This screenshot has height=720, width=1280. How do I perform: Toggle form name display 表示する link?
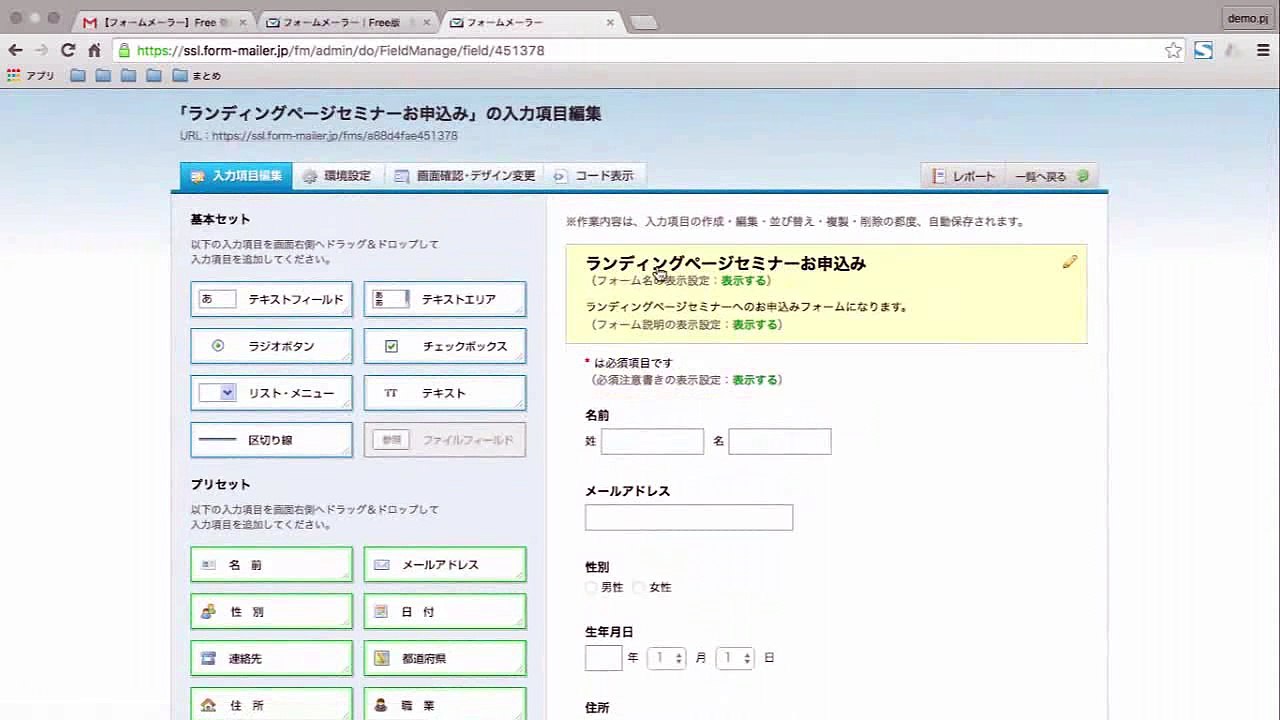coord(743,281)
